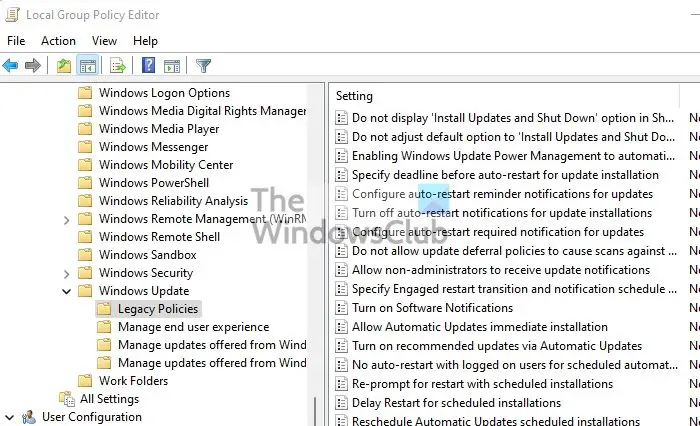Select Windows Media Digital Rights Management folder

click(203, 111)
